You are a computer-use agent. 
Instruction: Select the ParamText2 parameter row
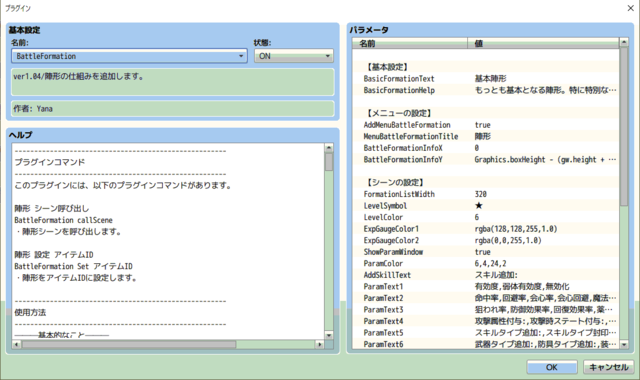point(485,298)
